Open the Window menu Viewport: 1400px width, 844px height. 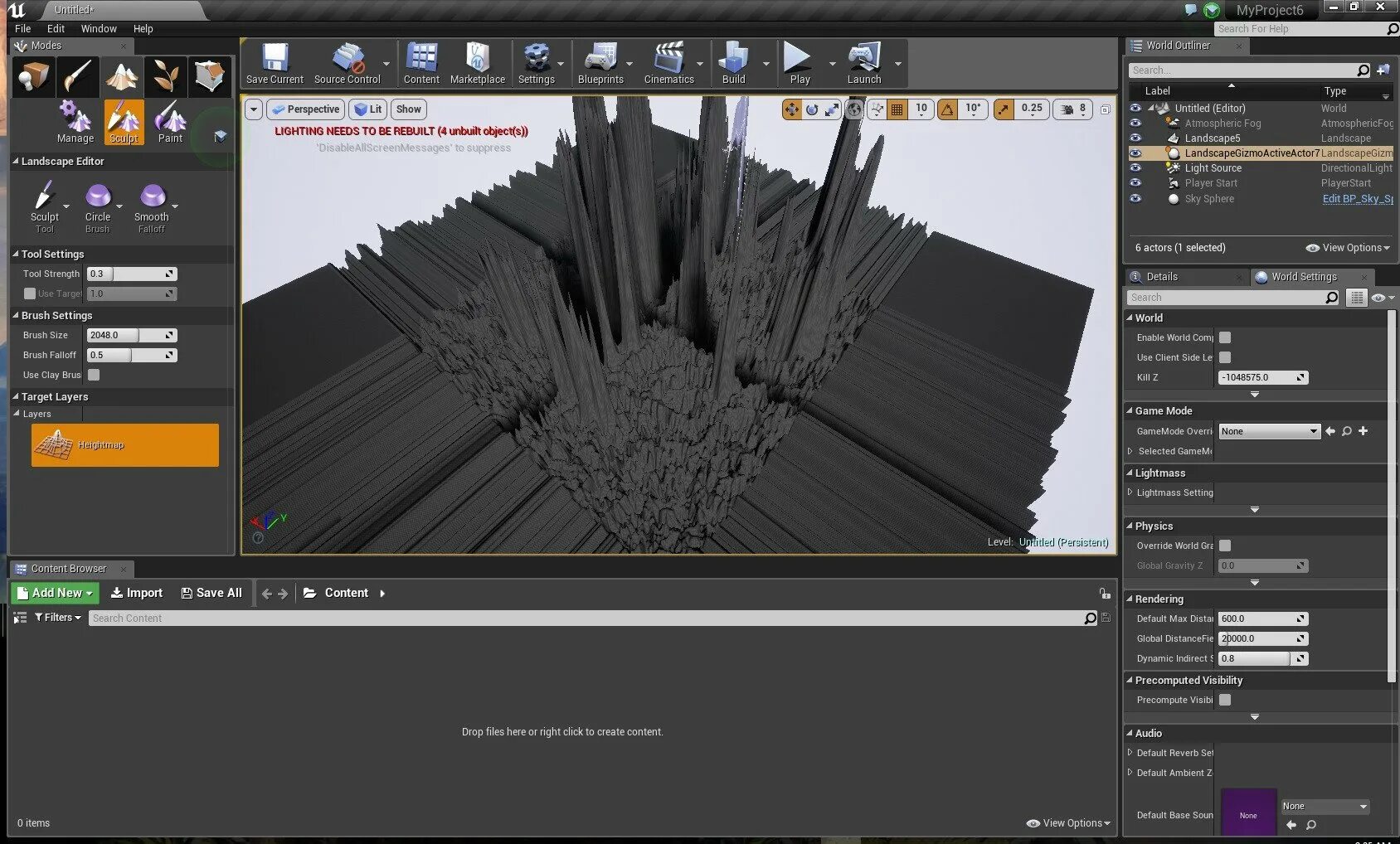pos(99,28)
